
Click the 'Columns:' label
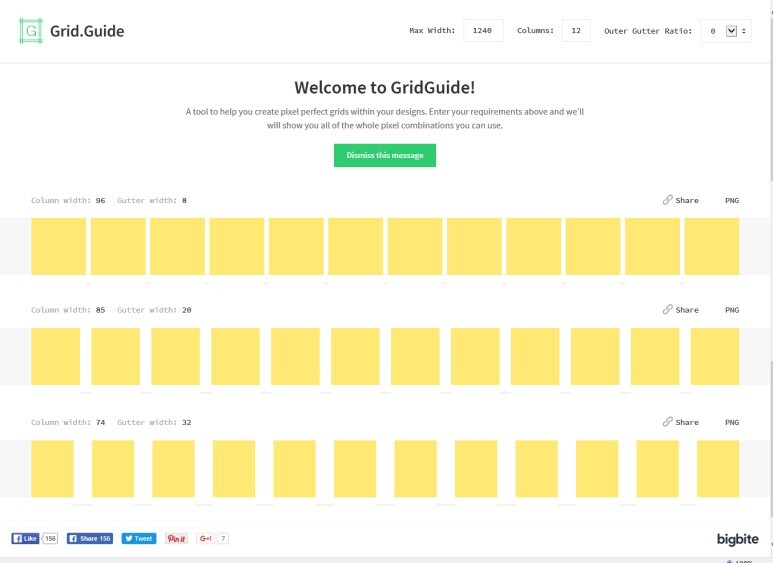tap(535, 31)
